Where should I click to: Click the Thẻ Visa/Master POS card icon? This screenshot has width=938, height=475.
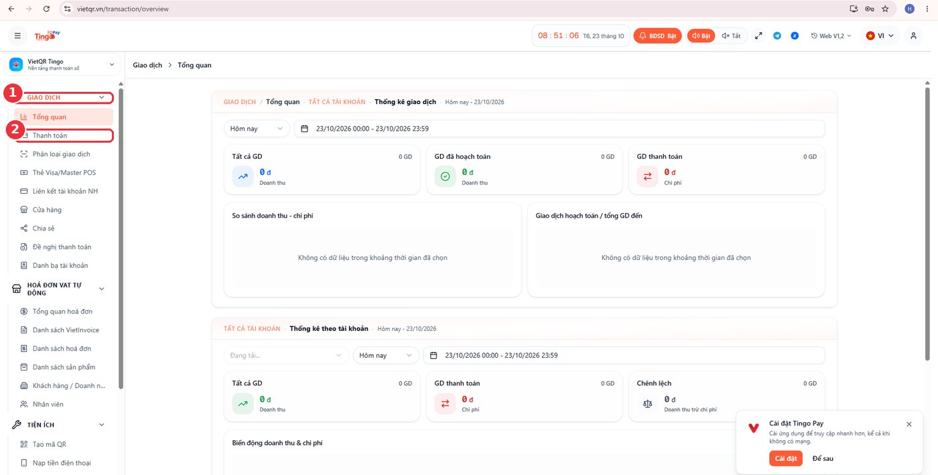point(24,173)
